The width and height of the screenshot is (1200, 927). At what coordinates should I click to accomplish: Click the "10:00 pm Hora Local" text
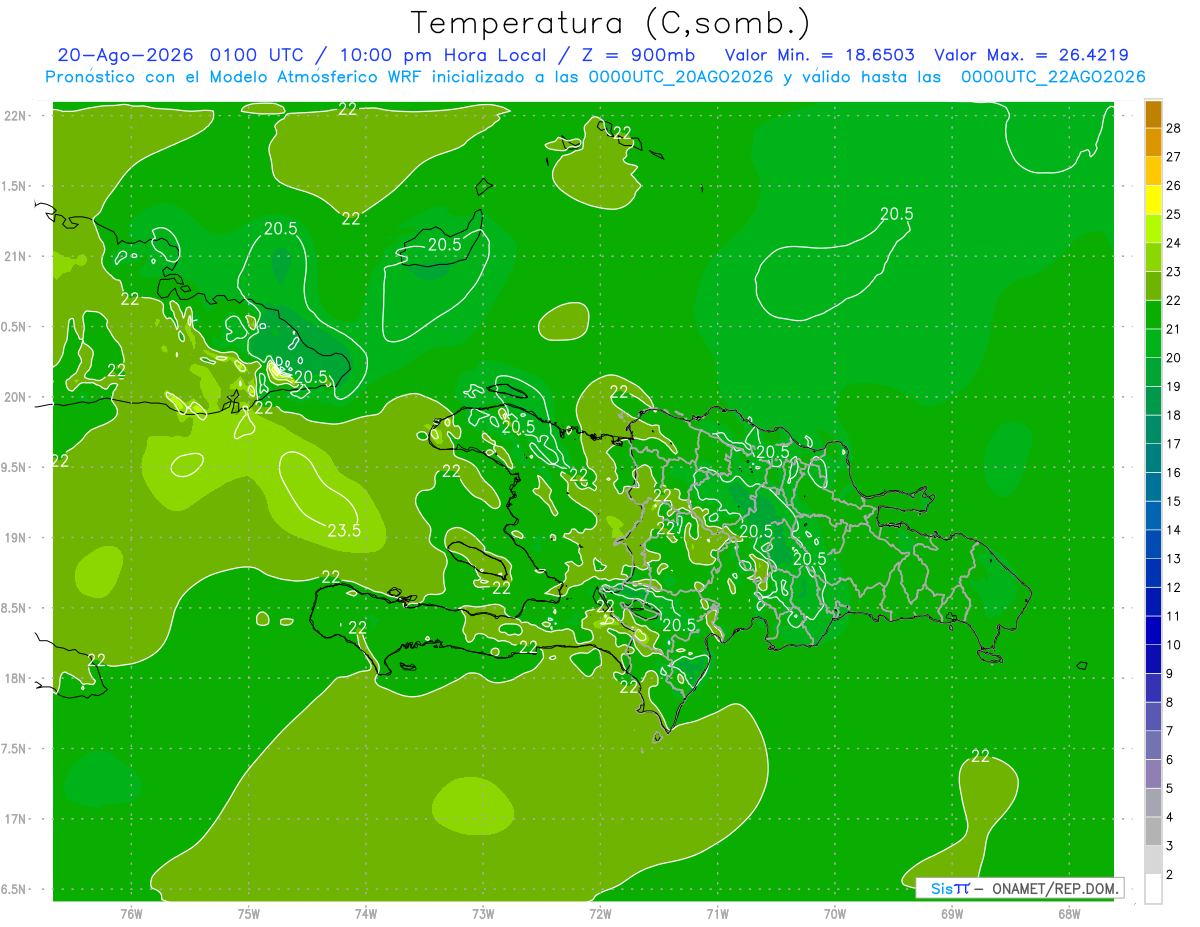tap(445, 55)
